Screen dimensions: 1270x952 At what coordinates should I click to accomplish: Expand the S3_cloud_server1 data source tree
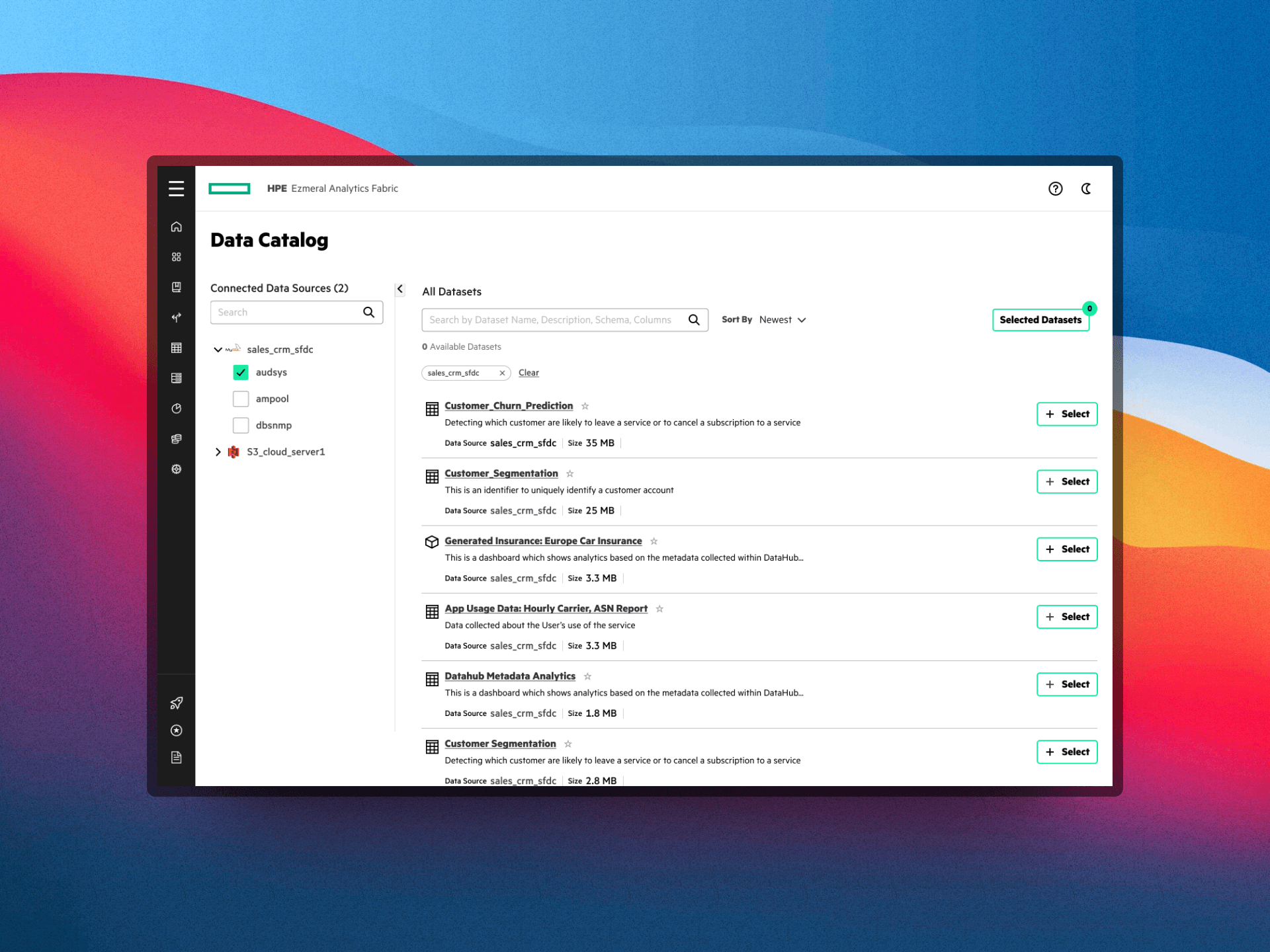[x=218, y=452]
